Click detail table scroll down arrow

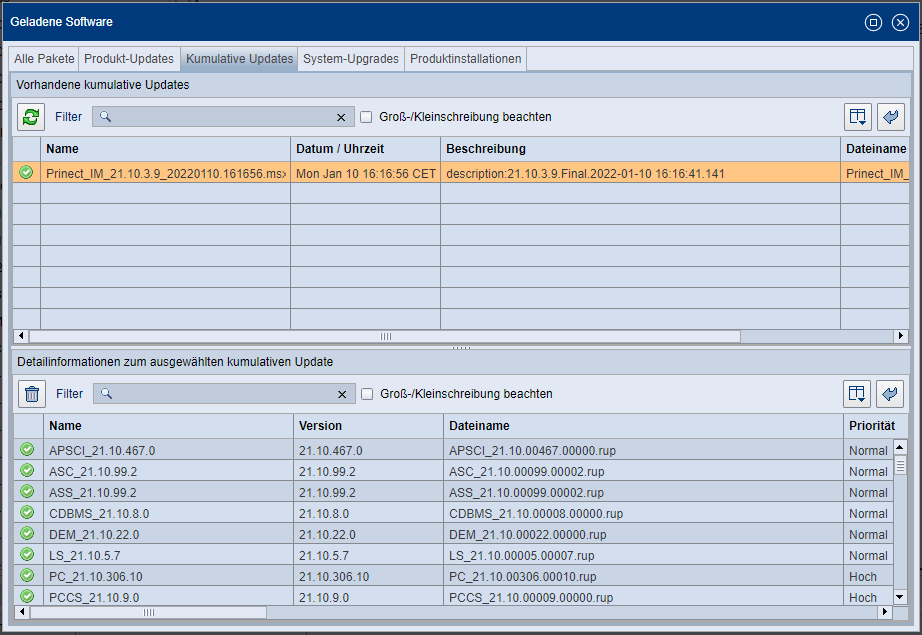900,597
